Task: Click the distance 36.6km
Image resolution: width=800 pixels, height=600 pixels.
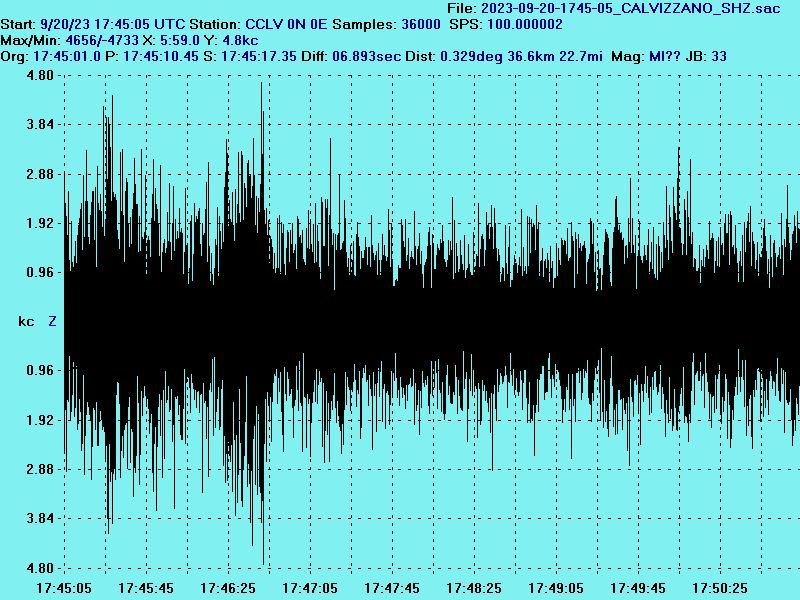Action: tap(531, 56)
